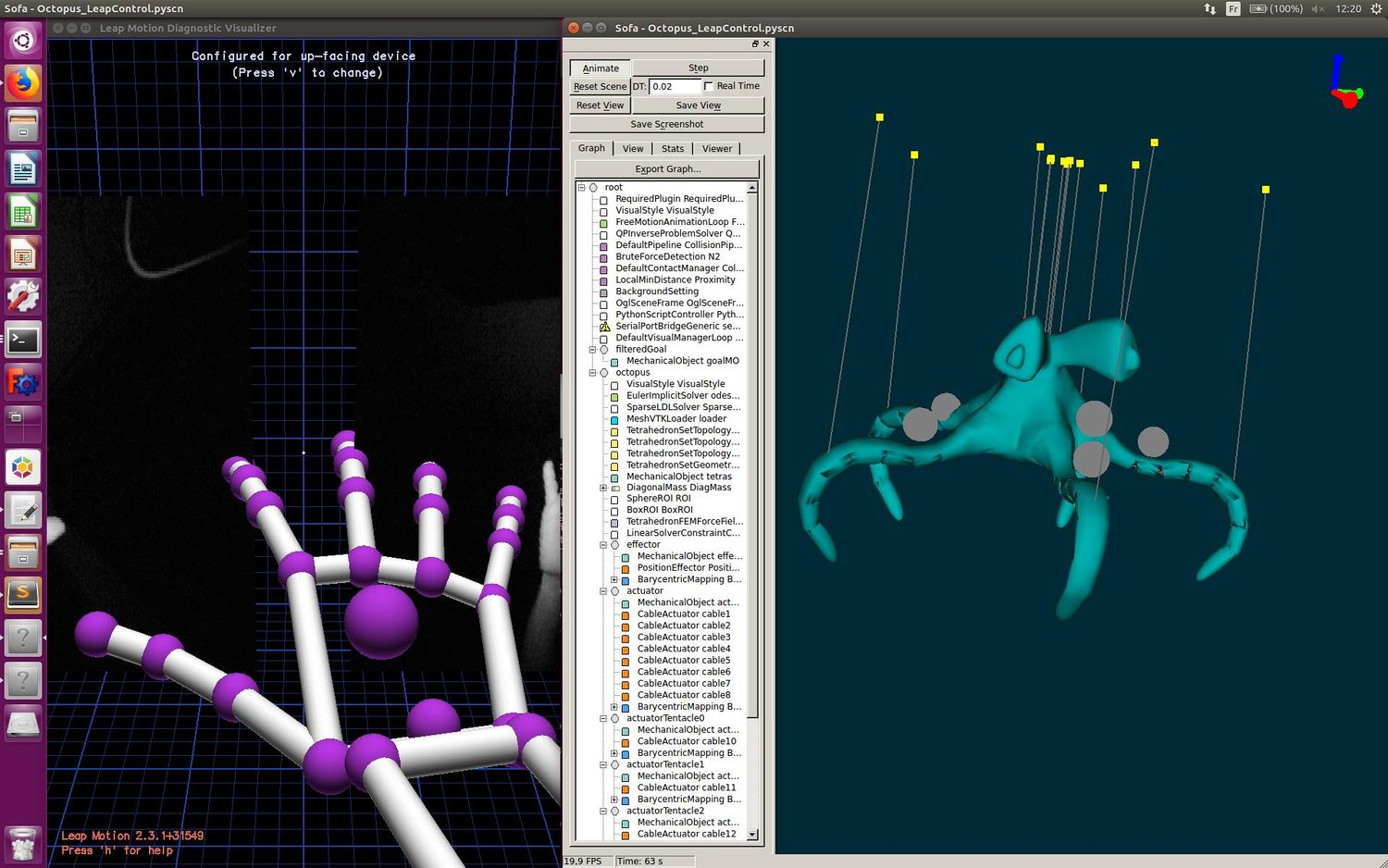Collapse the actuatorTentacle0 tree node
Viewport: 1388px width, 868px height.
[603, 718]
